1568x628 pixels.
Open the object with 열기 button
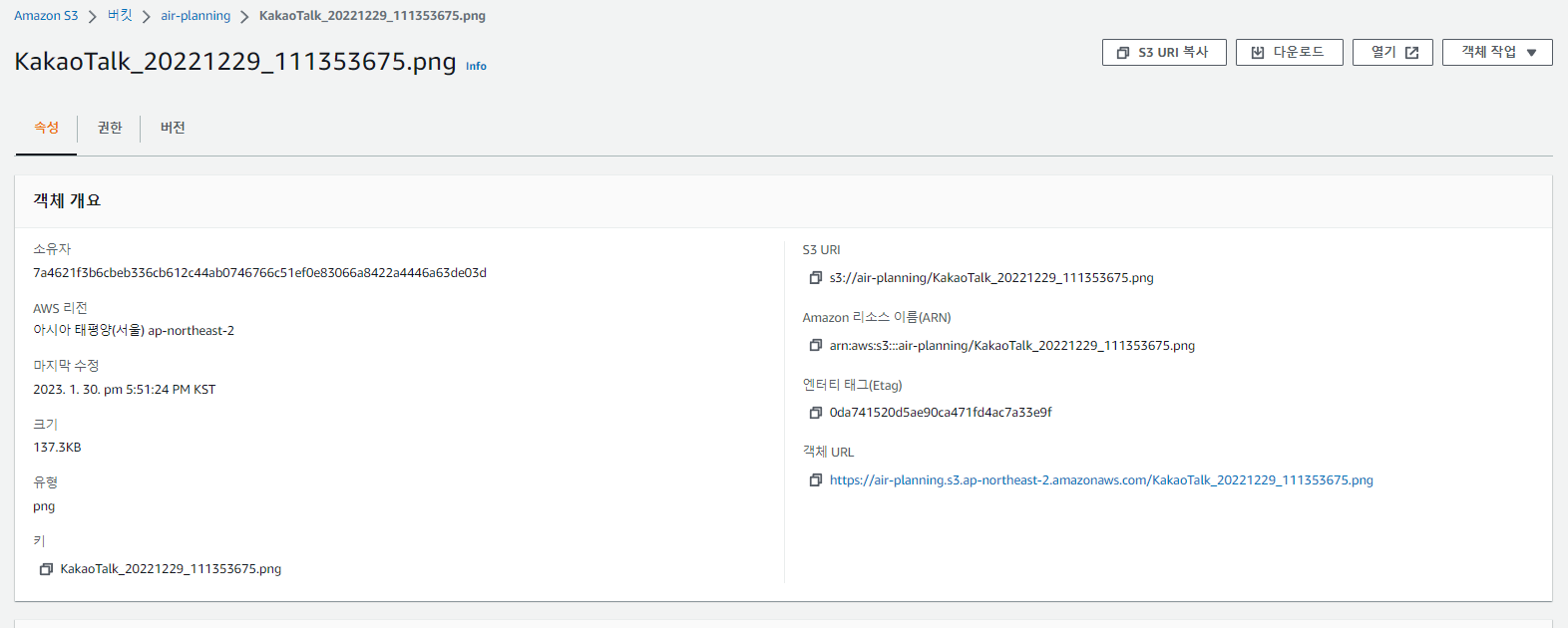pyautogui.click(x=1392, y=52)
